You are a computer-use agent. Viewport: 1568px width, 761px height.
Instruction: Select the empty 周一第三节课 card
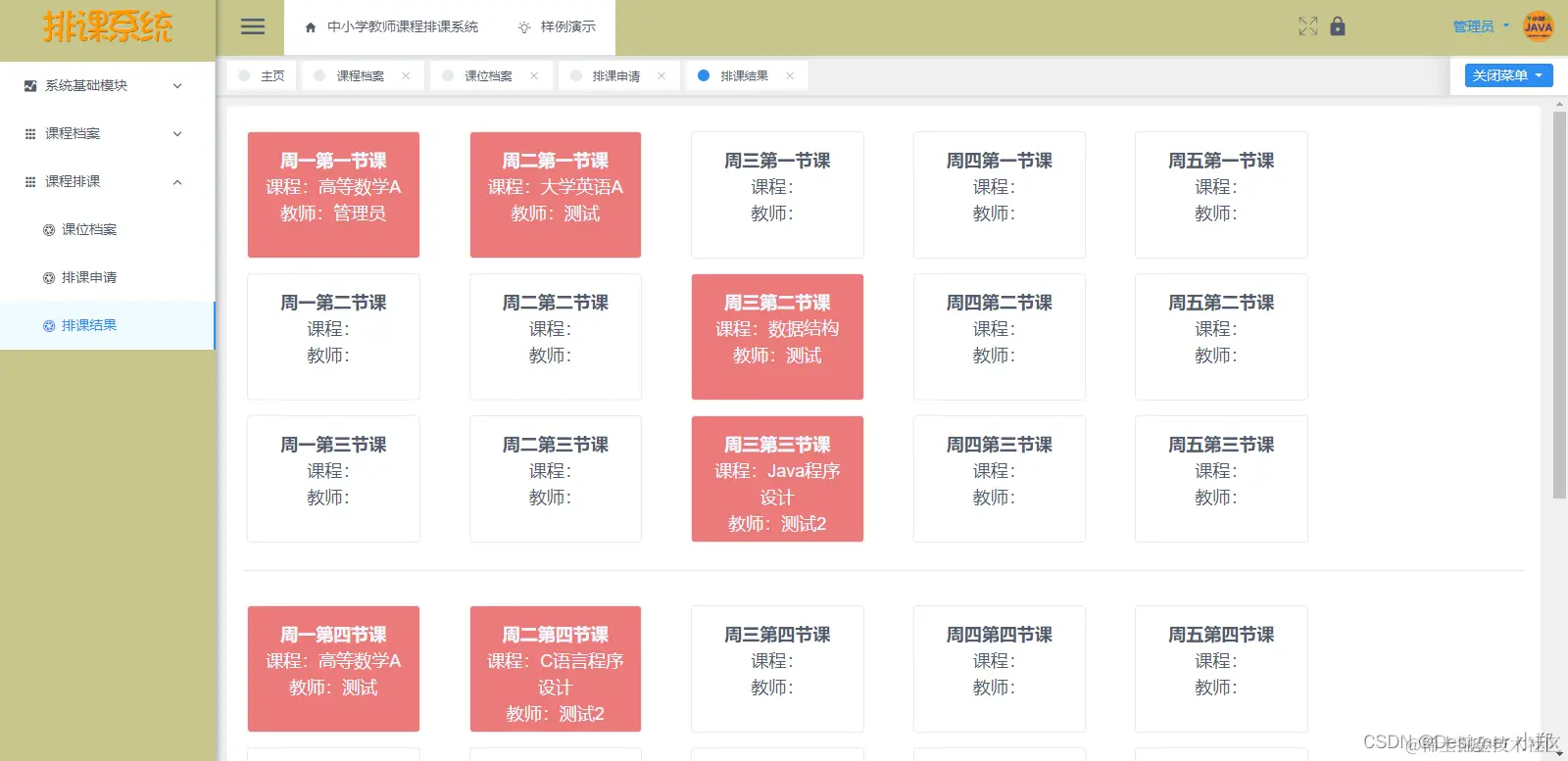pyautogui.click(x=333, y=479)
